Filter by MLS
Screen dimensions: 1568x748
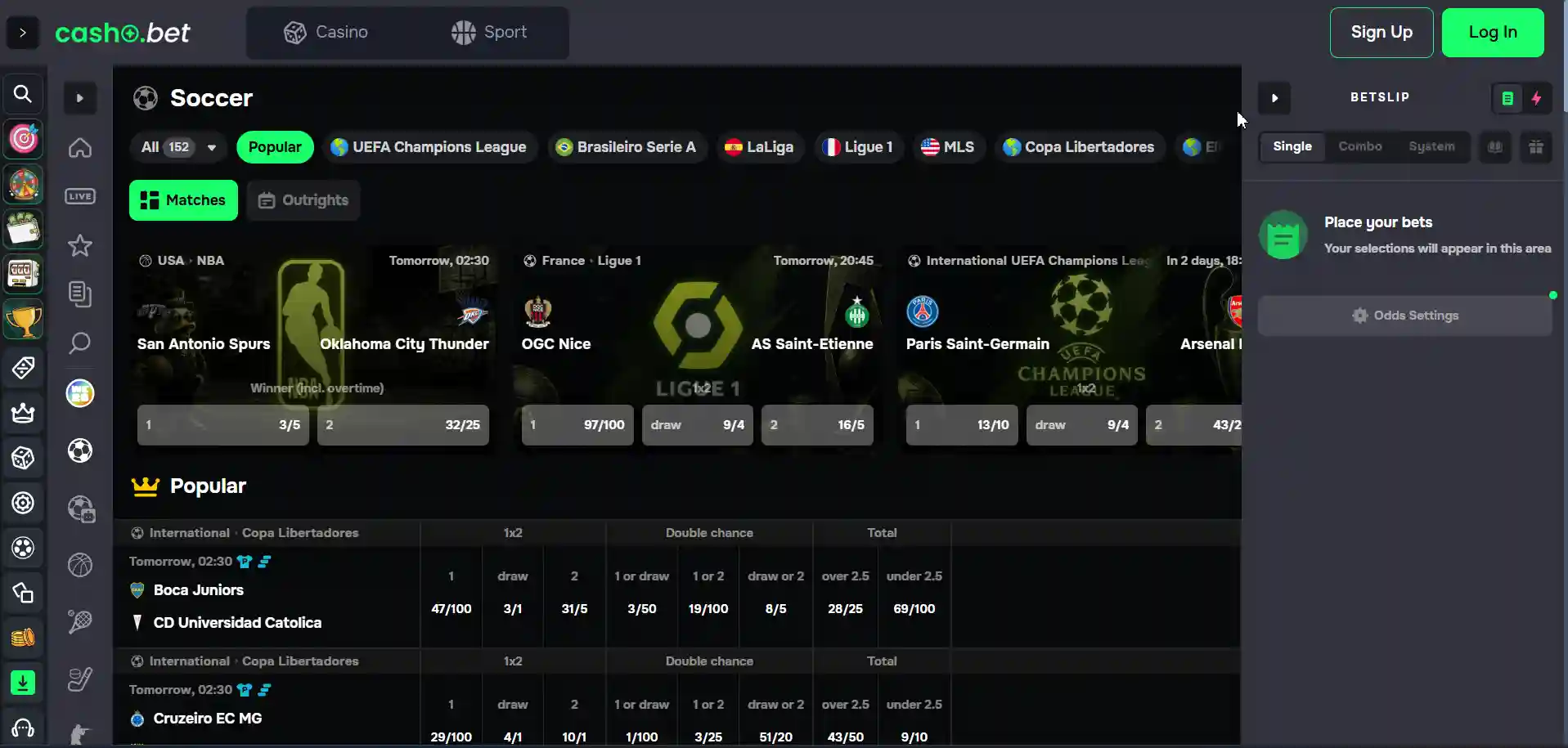tap(948, 147)
